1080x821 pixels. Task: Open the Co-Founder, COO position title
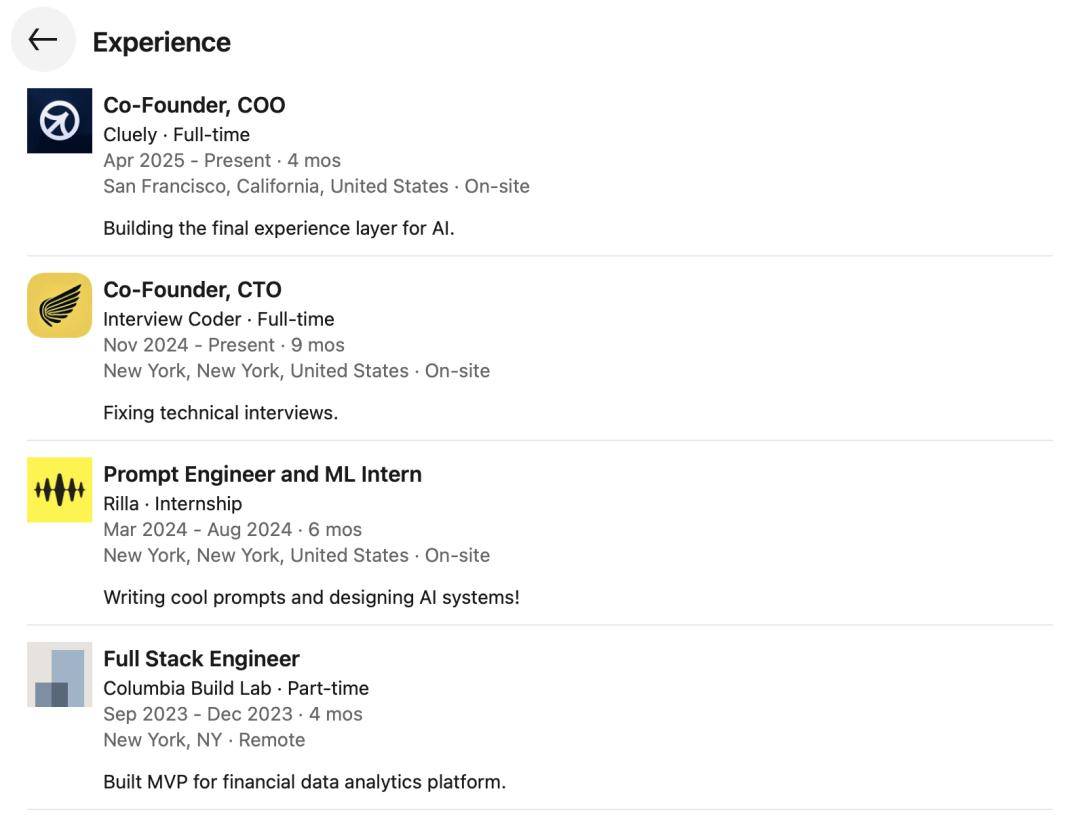pyautogui.click(x=194, y=105)
